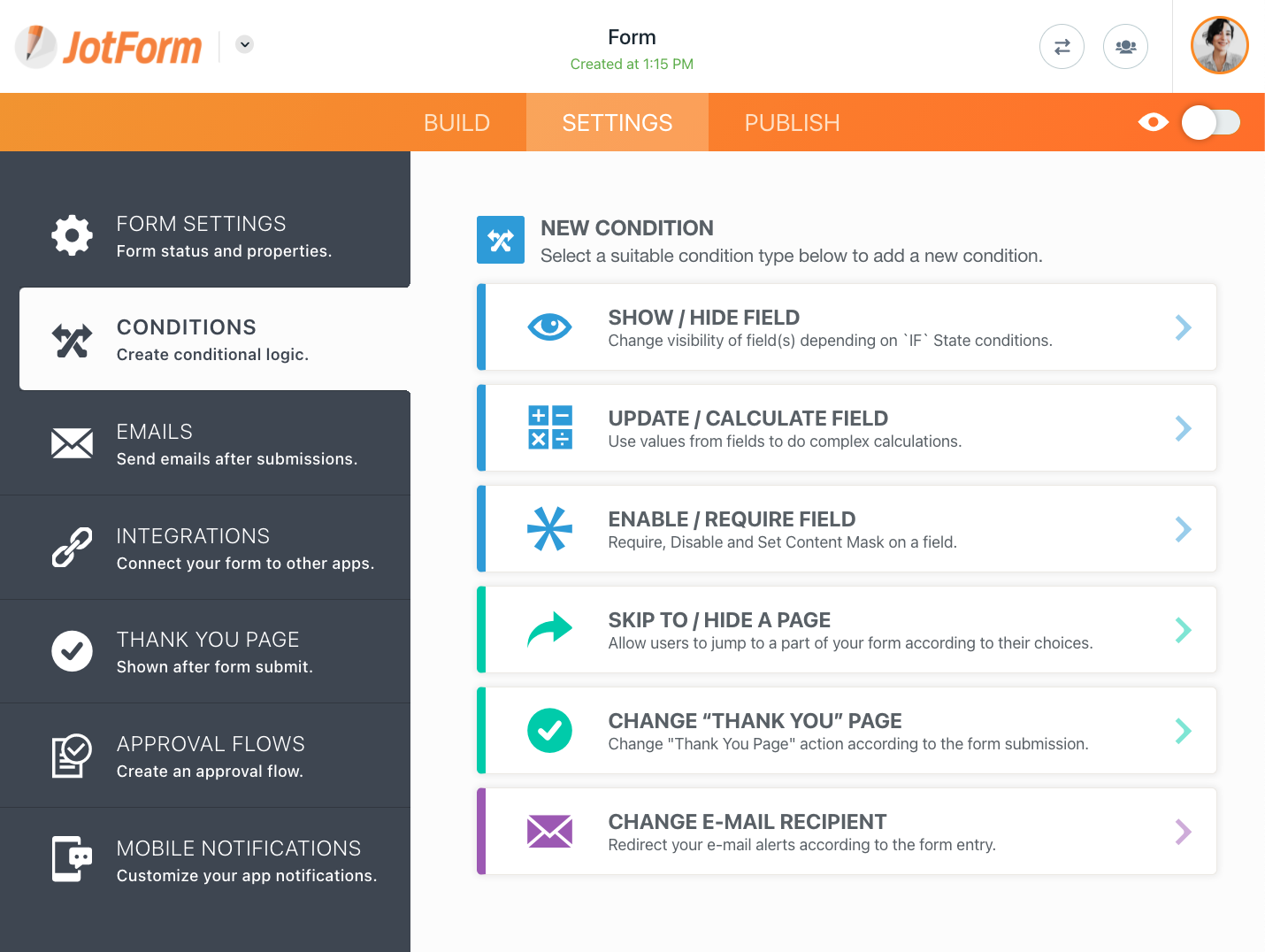1265x952 pixels.
Task: Click "Customize your app notifications." subtitle
Action: click(247, 876)
